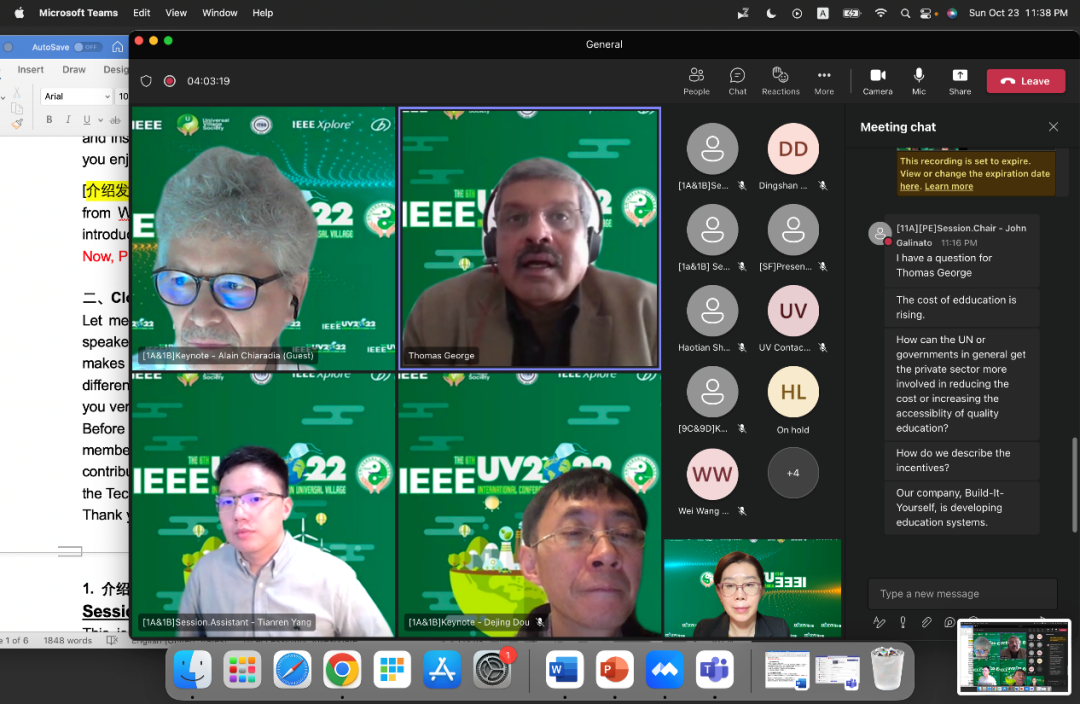The height and width of the screenshot is (704, 1080).
Task: Open the Chat button in meeting toolbar
Action: 737,81
